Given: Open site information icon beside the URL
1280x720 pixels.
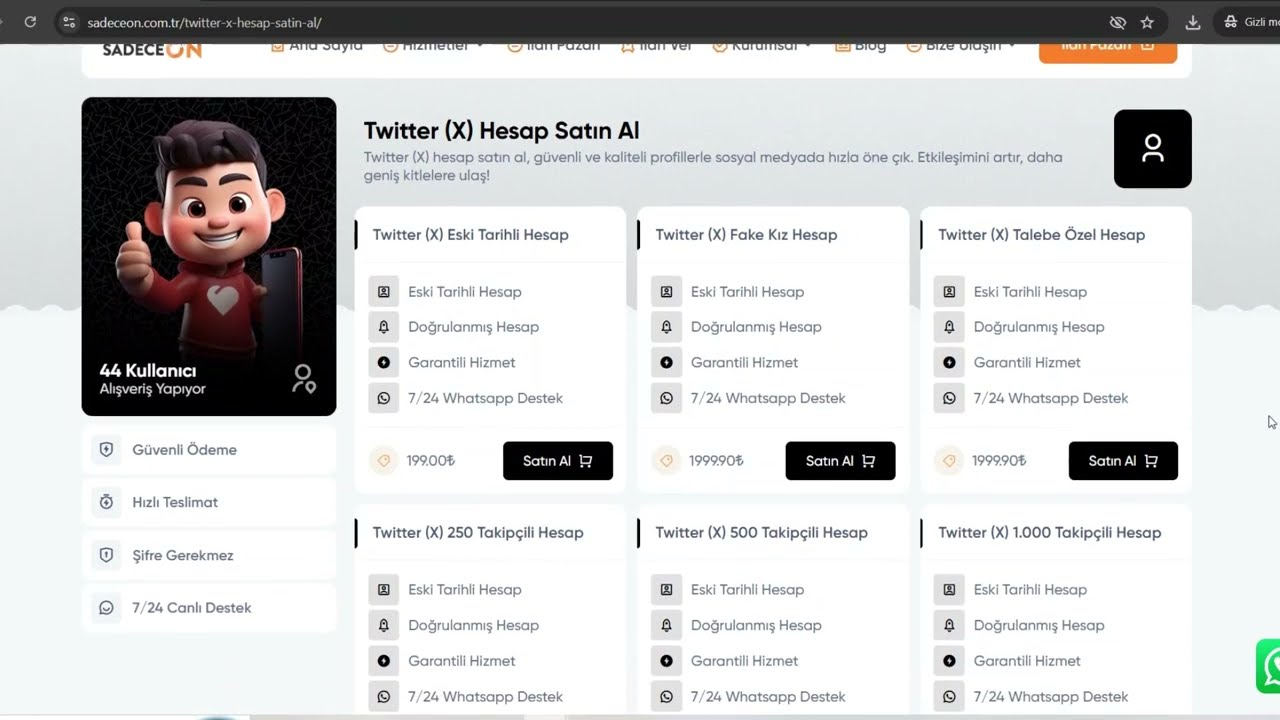Looking at the screenshot, I should click(68, 22).
